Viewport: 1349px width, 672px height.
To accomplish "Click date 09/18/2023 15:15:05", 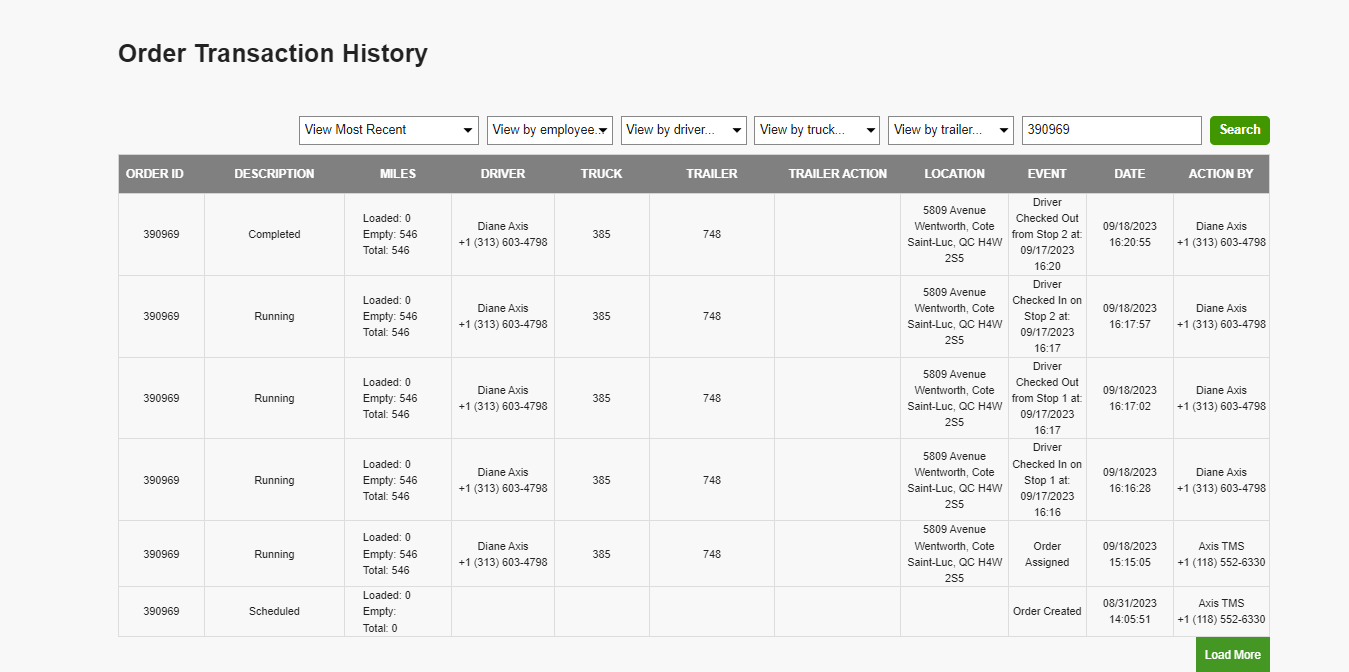I will pyautogui.click(x=1130, y=554).
